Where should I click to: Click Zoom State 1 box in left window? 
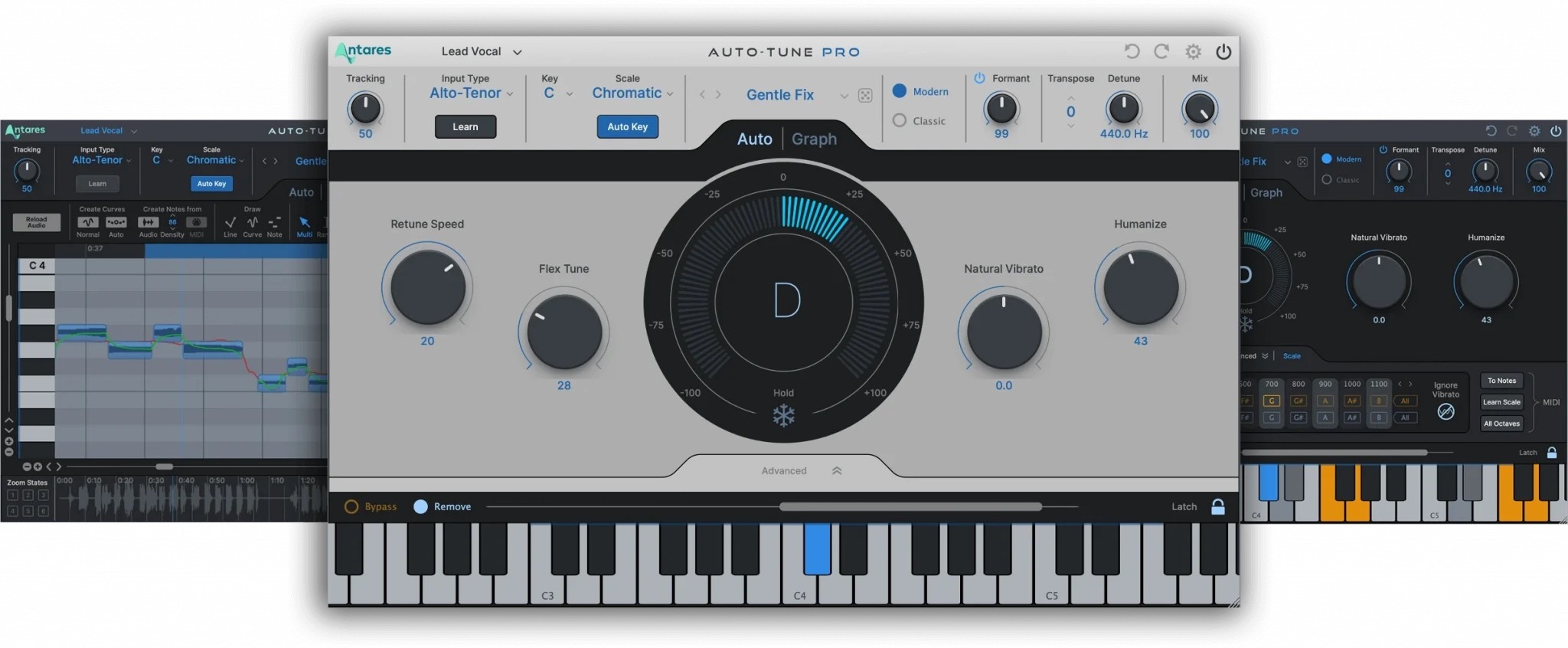(x=12, y=496)
